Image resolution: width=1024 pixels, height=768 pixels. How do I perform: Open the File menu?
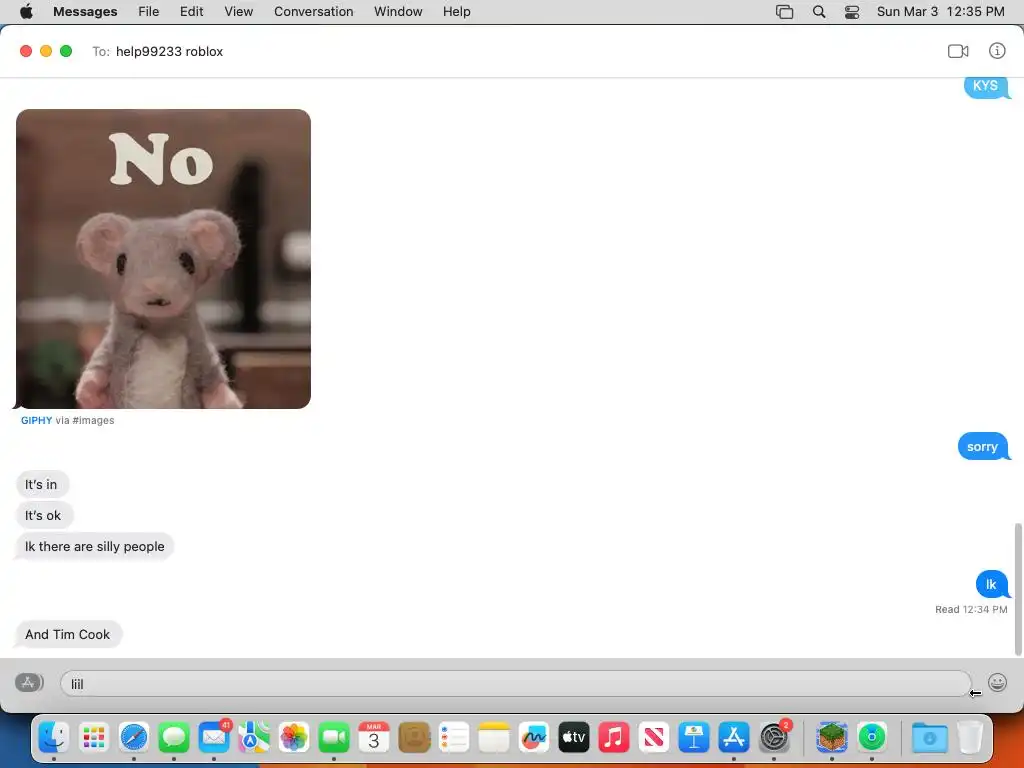coord(148,12)
